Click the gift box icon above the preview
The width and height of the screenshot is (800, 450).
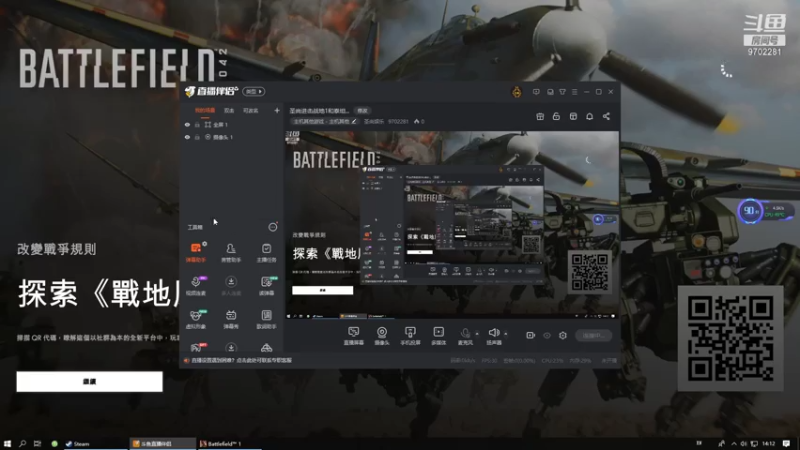point(540,116)
